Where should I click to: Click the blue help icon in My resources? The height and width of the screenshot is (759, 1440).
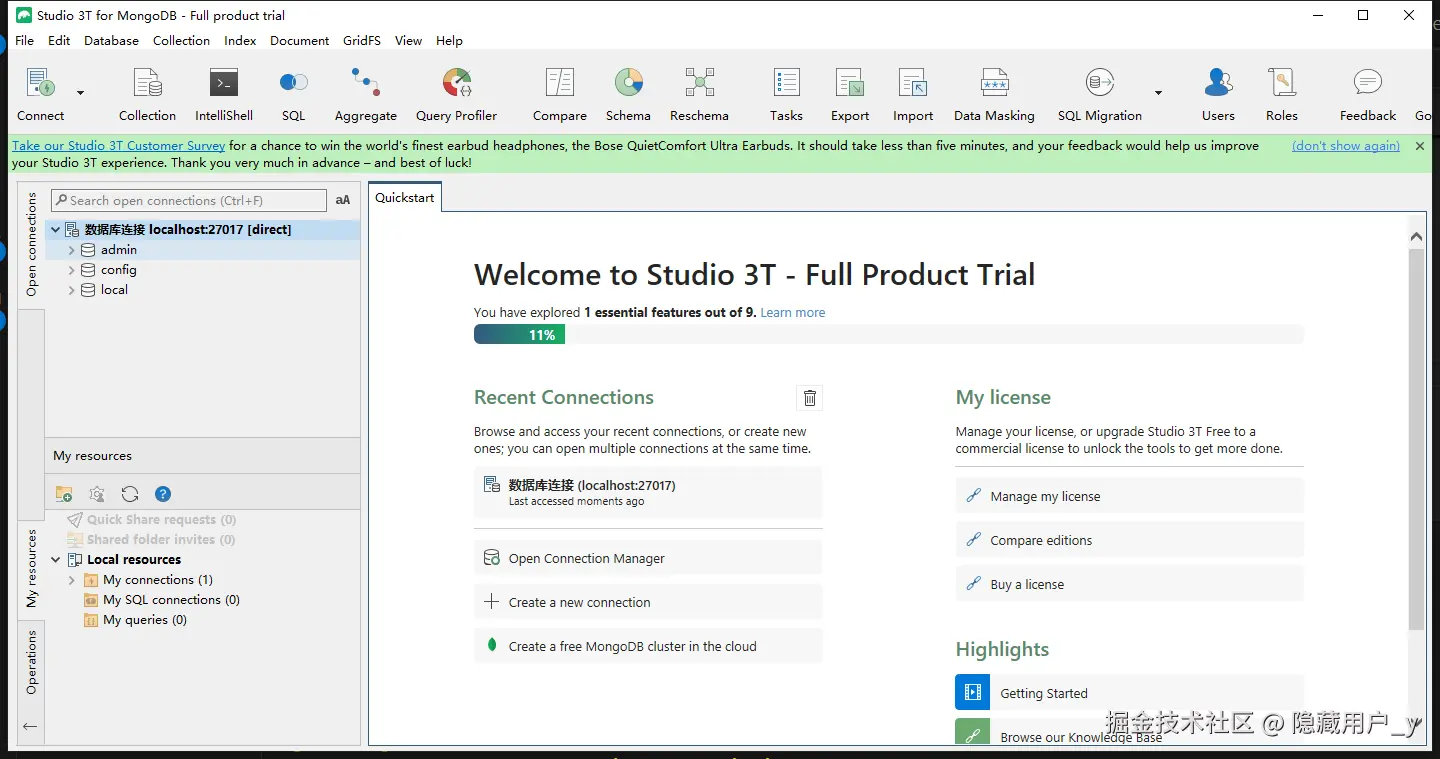click(x=163, y=494)
